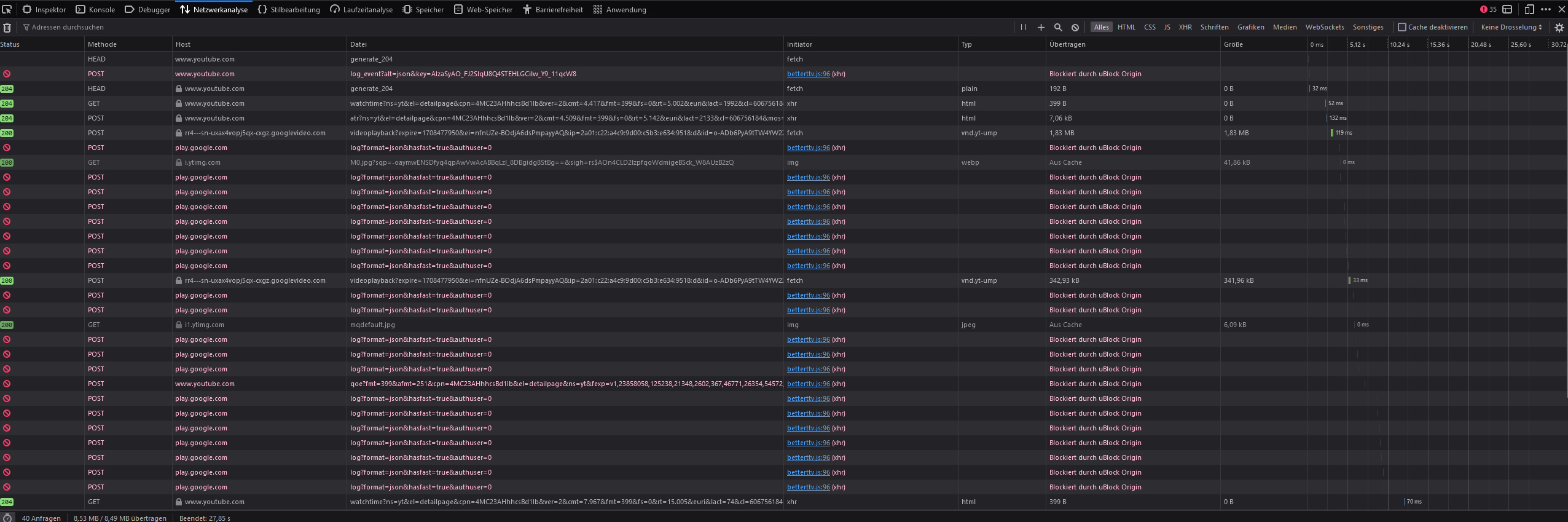Select the mqdefault.jpg request

[372, 325]
